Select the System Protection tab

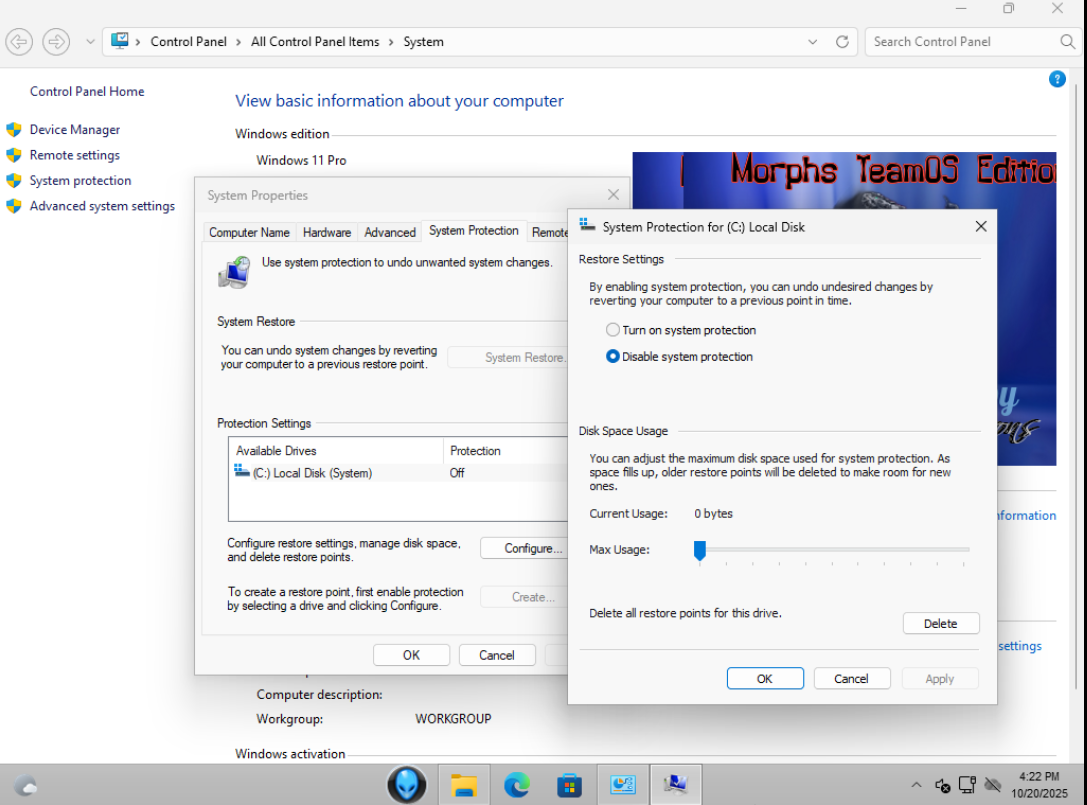coord(473,230)
